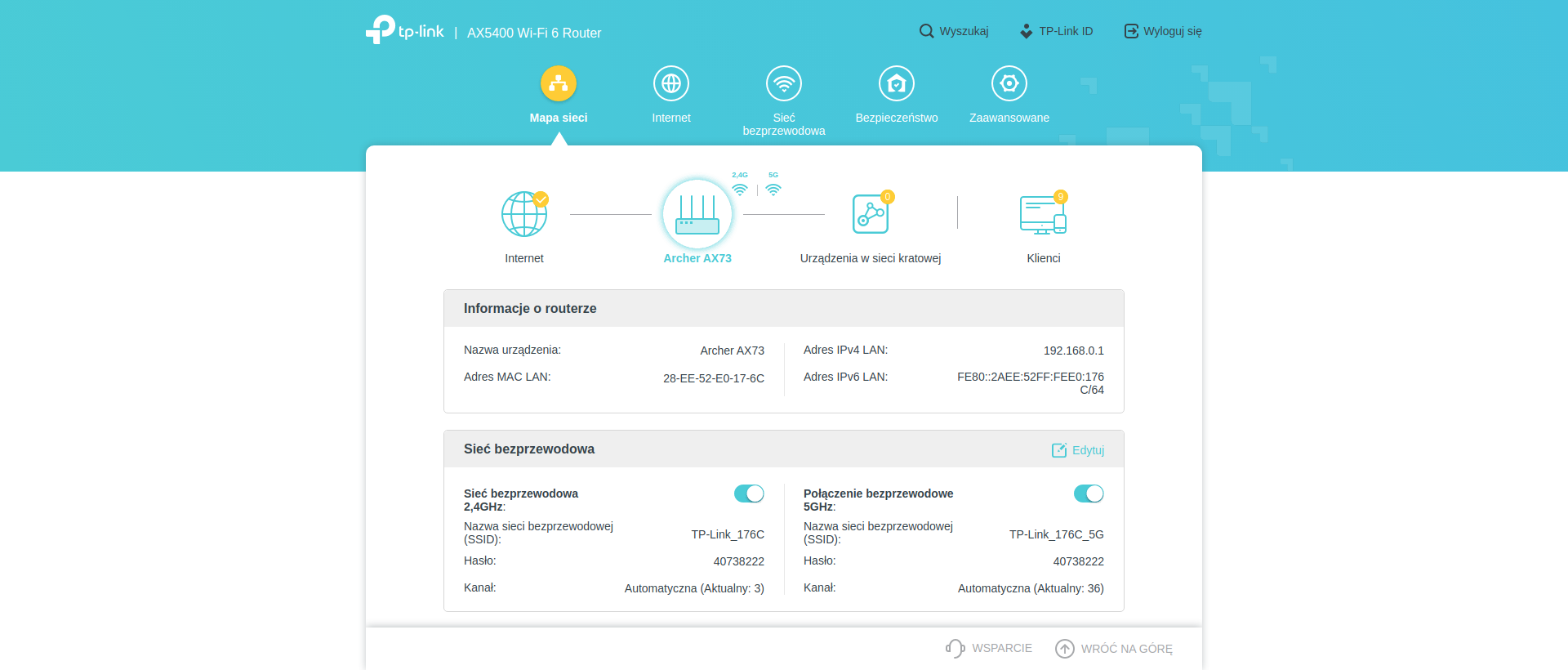Viewport: 1568px width, 670px height.
Task: Disable the 2,4GHz wireless network toggle
Action: point(749,494)
